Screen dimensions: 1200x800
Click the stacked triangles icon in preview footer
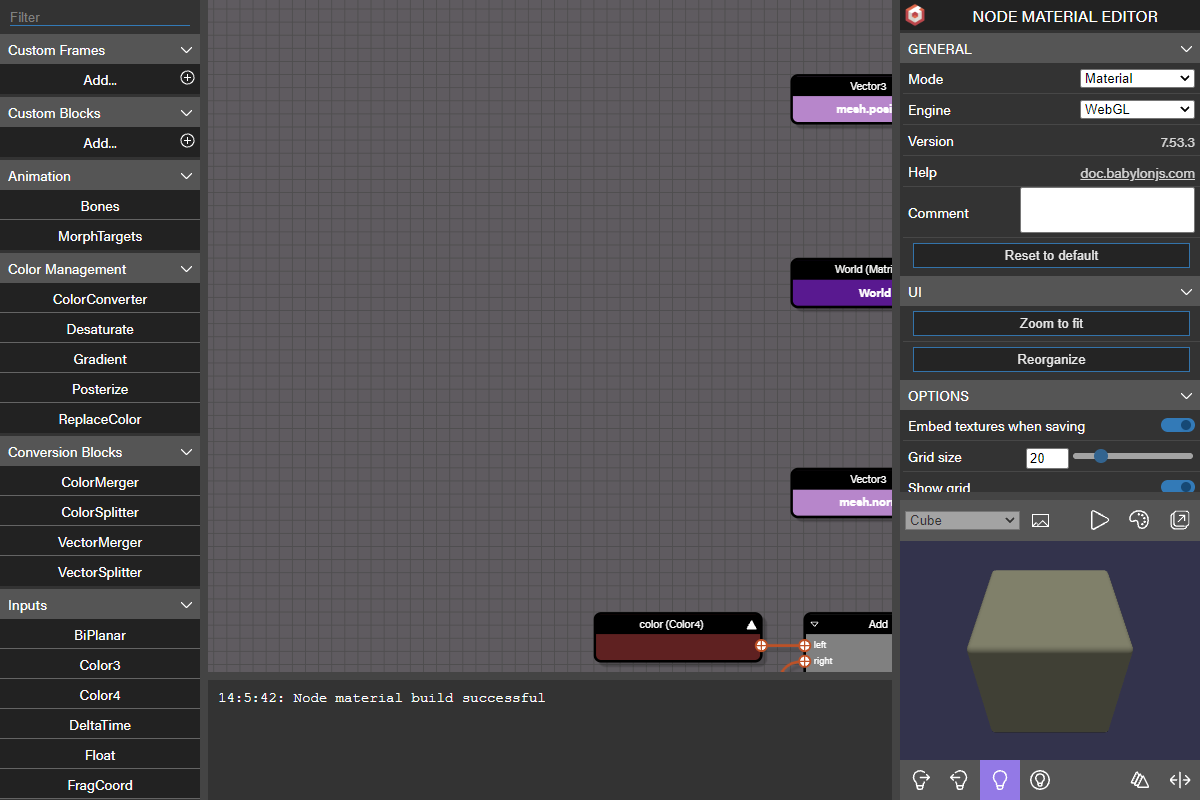point(1140,779)
